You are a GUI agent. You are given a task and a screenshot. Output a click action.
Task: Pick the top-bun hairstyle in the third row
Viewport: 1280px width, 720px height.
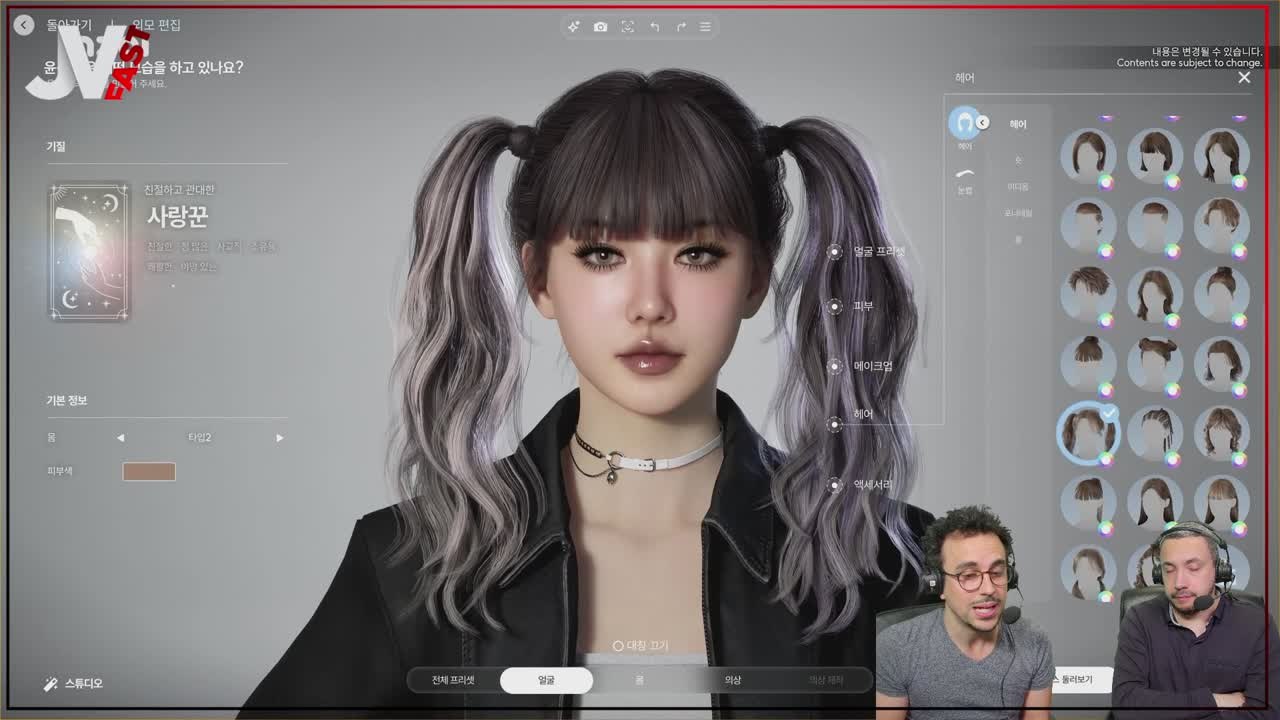[x=1222, y=294]
